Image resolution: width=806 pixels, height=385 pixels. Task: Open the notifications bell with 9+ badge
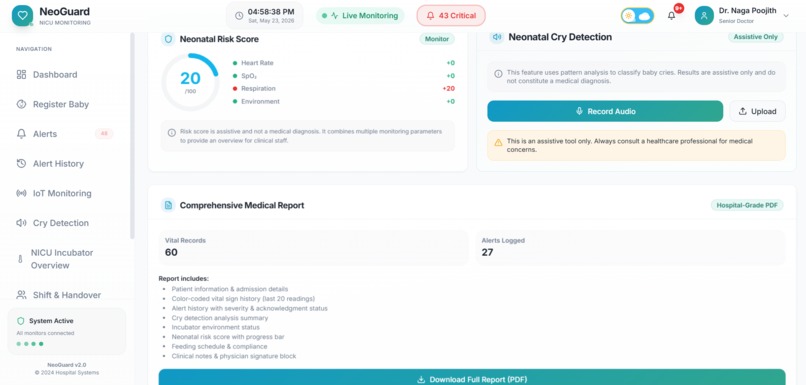671,15
